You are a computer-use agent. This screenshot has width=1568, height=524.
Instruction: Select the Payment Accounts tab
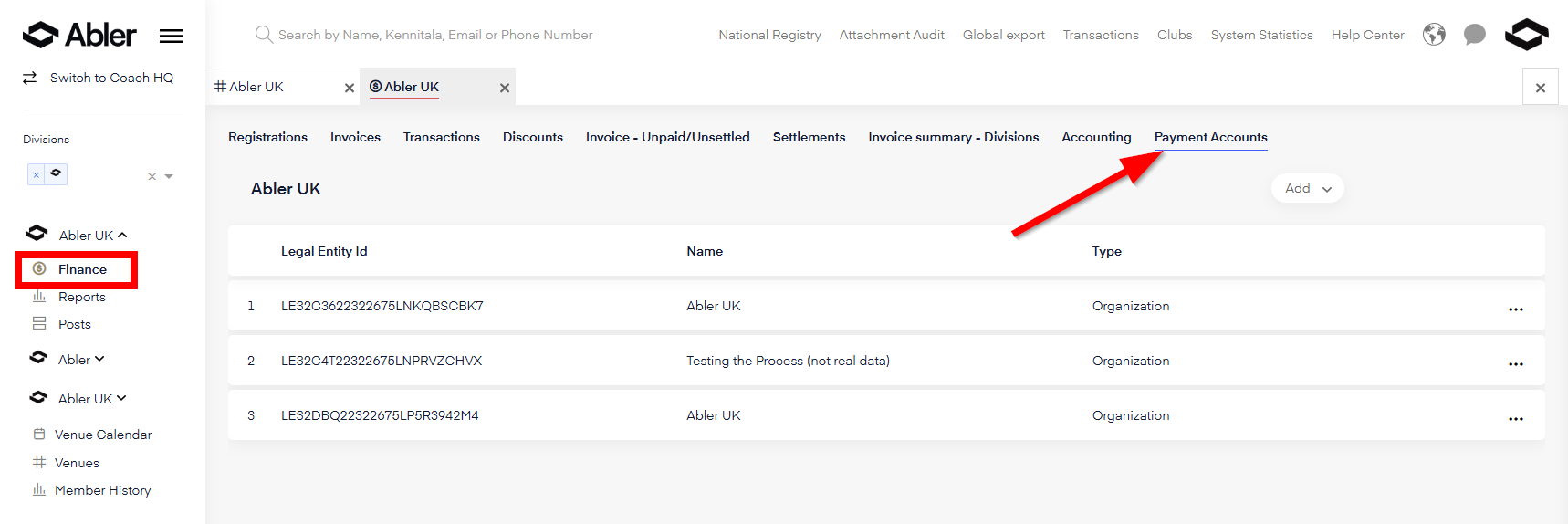click(x=1210, y=137)
